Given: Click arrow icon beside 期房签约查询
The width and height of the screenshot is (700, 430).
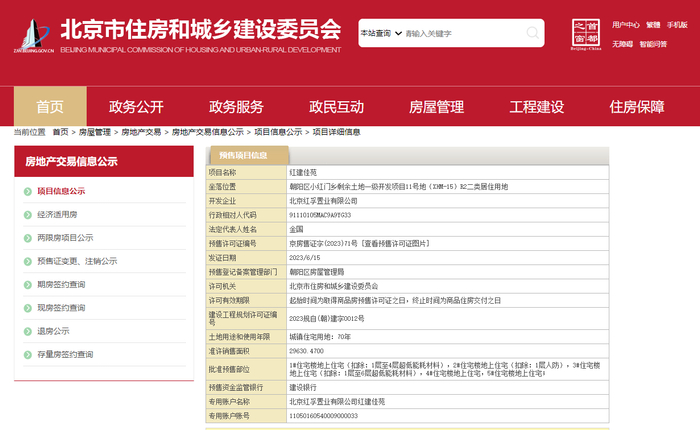Looking at the screenshot, I should tap(28, 284).
